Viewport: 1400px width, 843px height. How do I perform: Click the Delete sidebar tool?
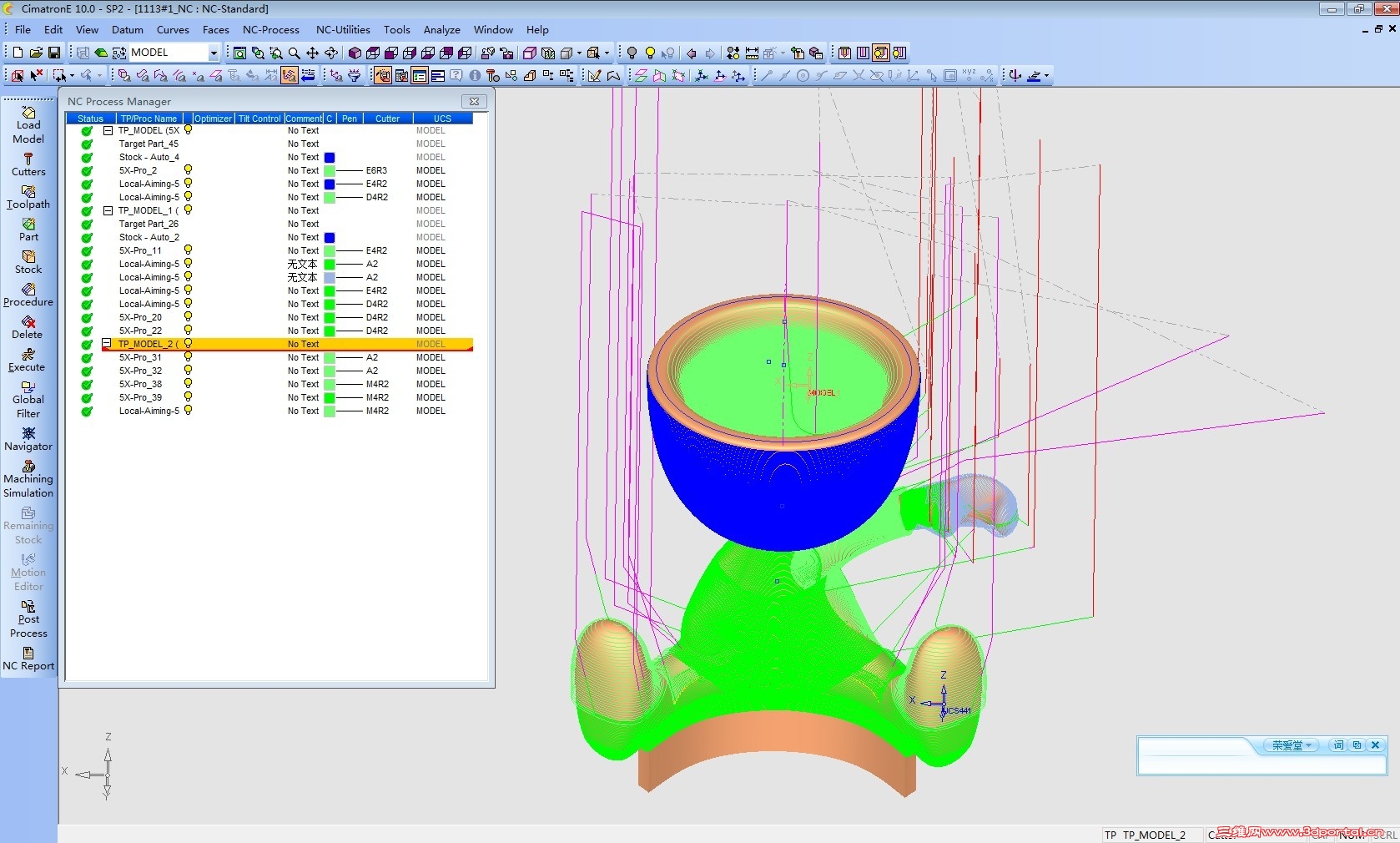(x=28, y=327)
